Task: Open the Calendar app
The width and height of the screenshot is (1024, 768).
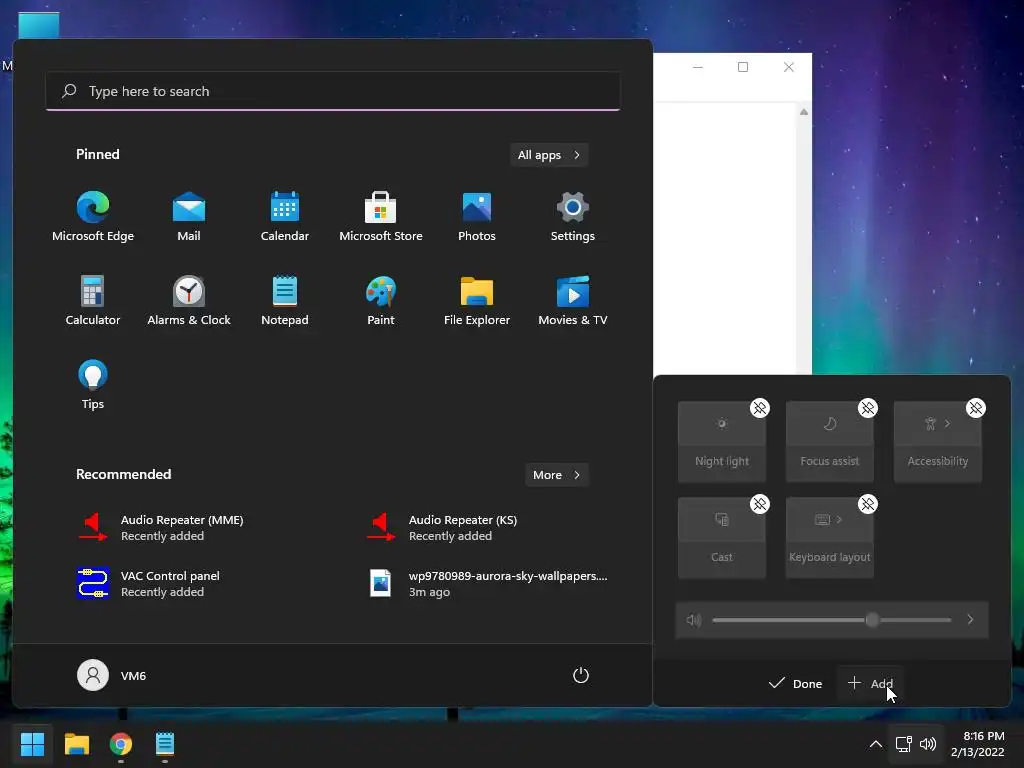Action: point(285,217)
